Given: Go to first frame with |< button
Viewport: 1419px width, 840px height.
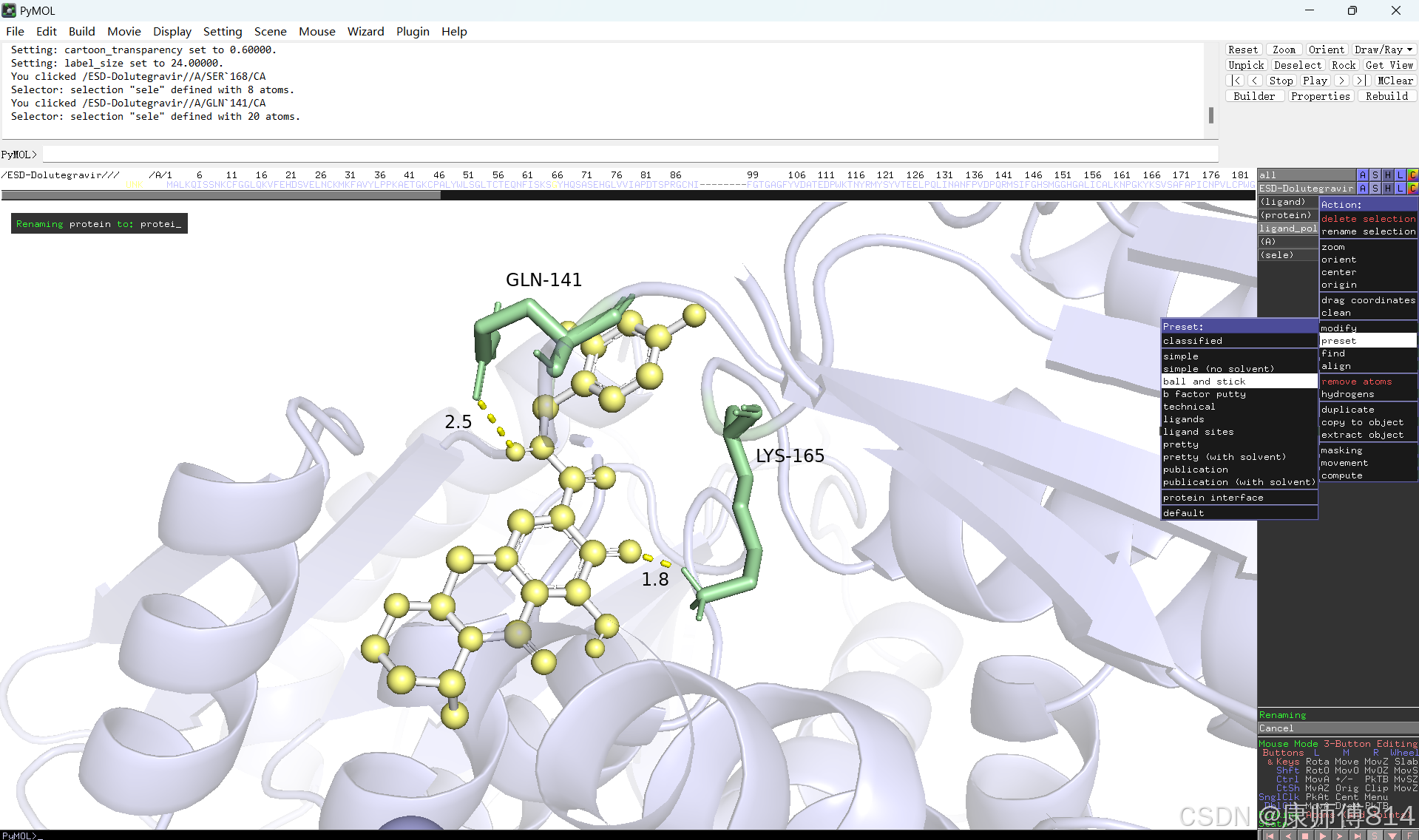Looking at the screenshot, I should pos(1236,81).
